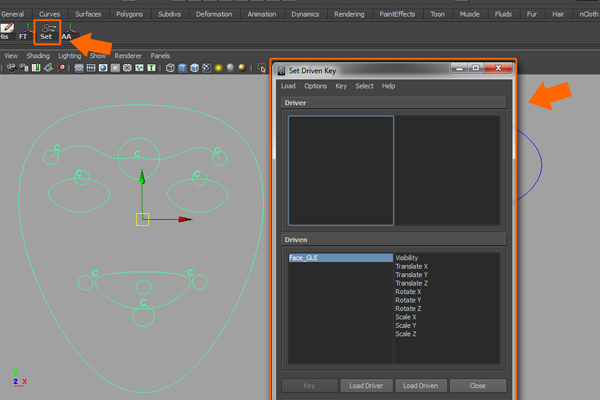Open the viewport Shading menu
The image size is (600, 400).
tap(38, 56)
